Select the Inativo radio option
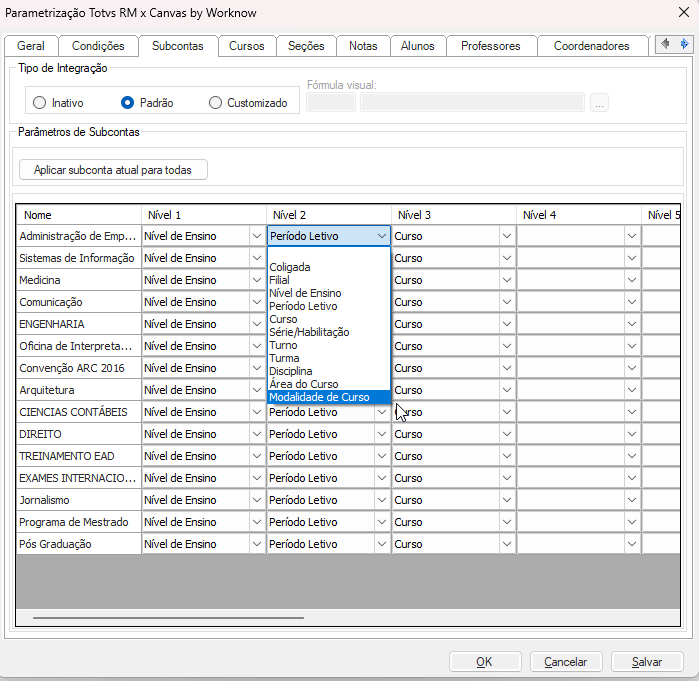Image resolution: width=699 pixels, height=681 pixels. [40, 103]
